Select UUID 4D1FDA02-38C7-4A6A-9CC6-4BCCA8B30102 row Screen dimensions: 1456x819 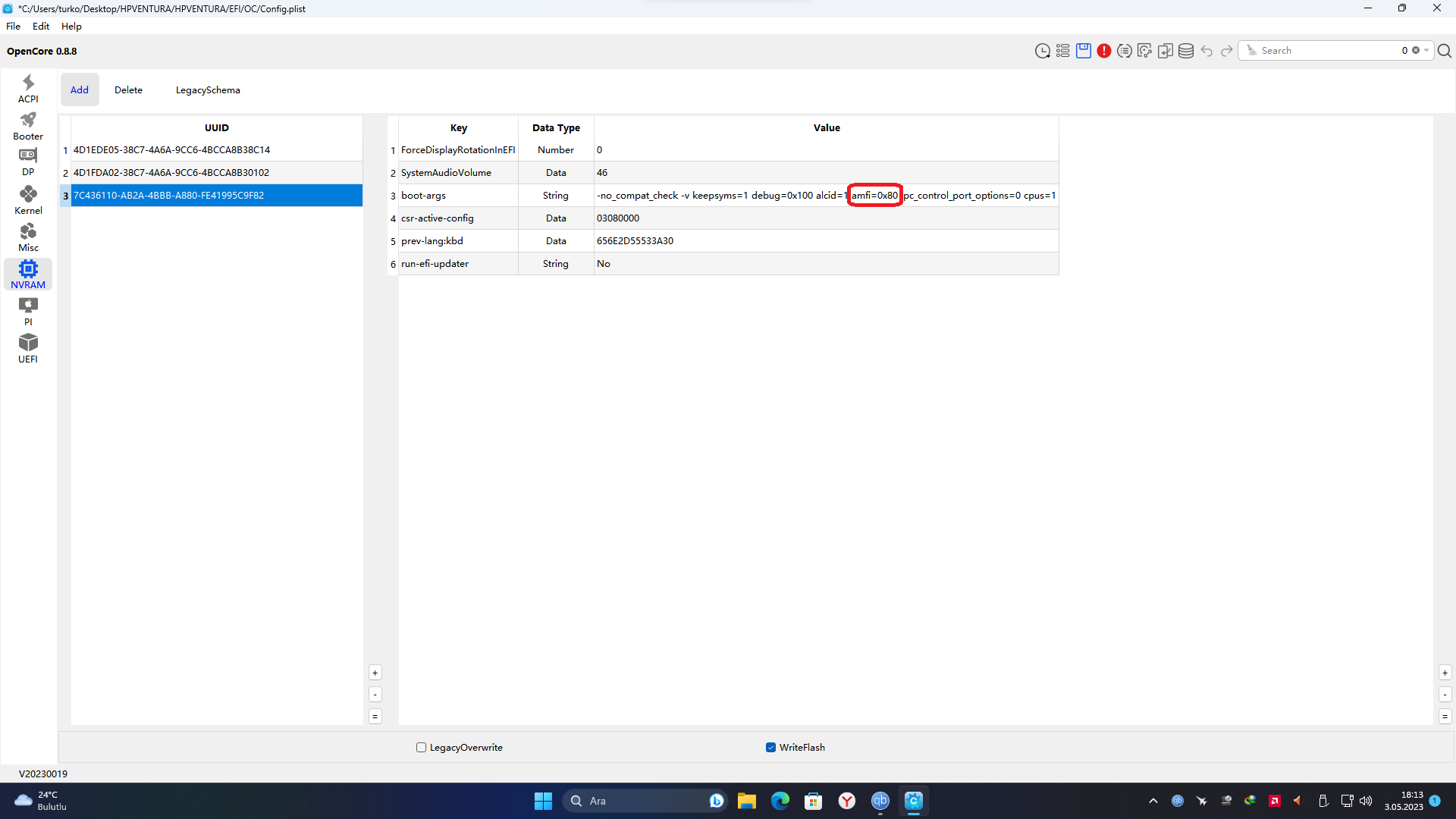tap(171, 172)
